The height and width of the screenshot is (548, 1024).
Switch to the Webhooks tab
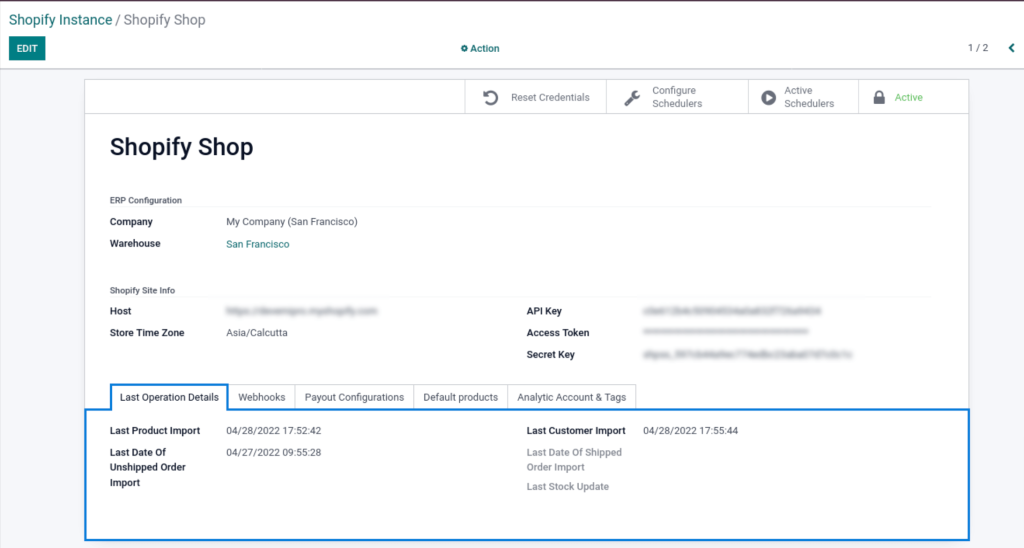pyautogui.click(x=261, y=397)
